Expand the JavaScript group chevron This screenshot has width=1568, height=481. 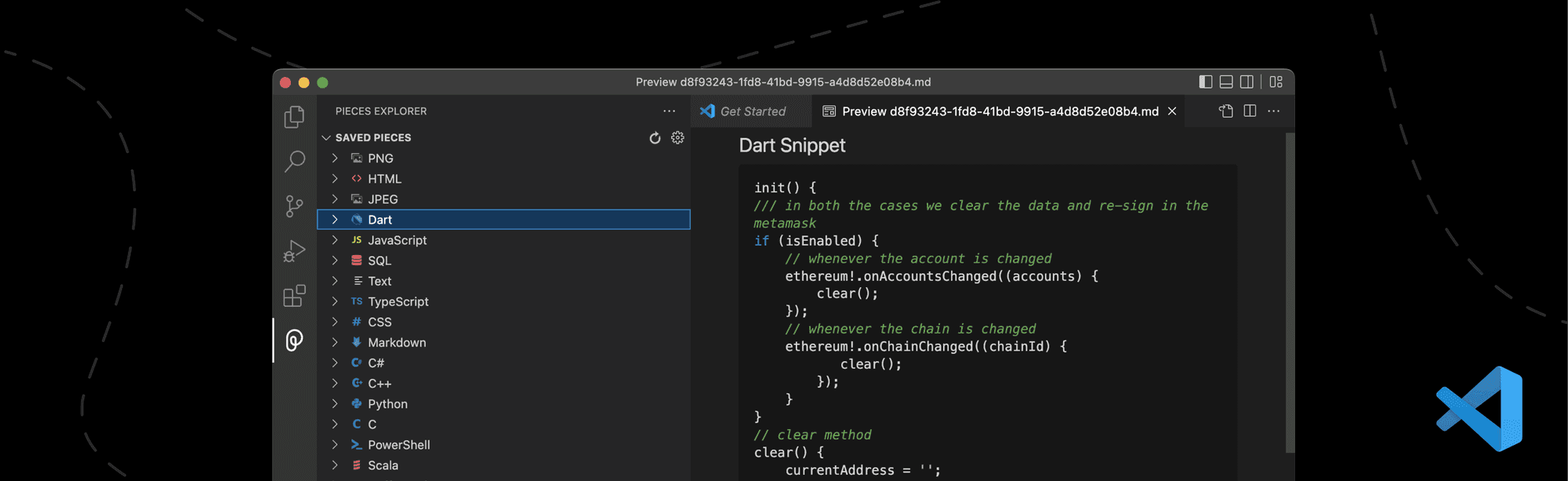coord(335,240)
